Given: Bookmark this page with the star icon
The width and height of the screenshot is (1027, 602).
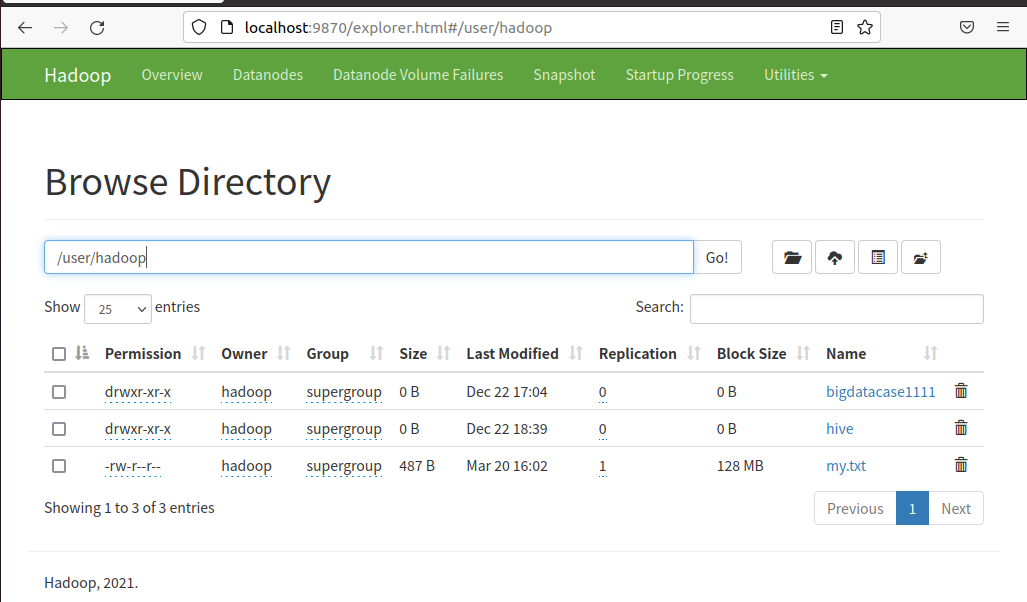Looking at the screenshot, I should point(865,28).
